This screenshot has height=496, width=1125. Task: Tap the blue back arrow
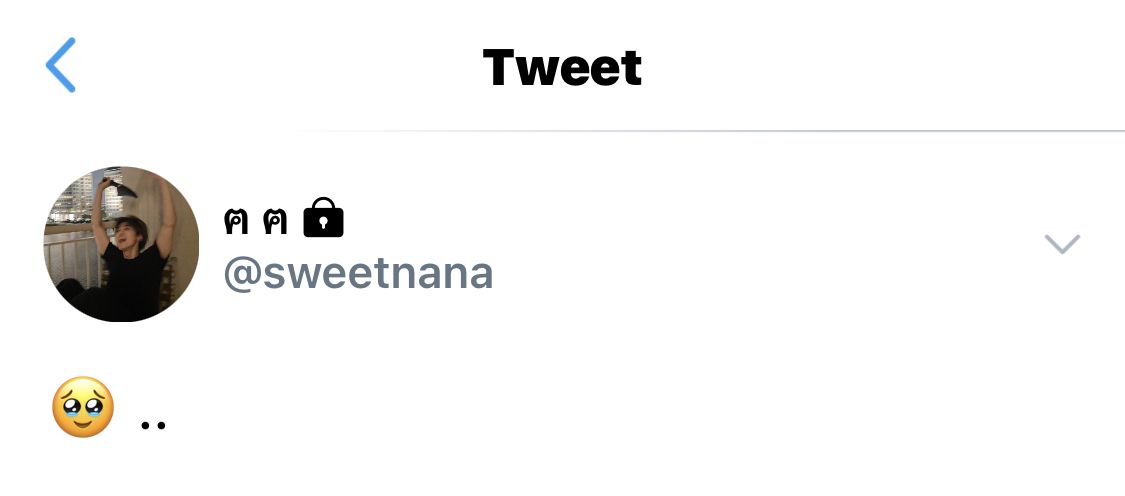coord(61,66)
